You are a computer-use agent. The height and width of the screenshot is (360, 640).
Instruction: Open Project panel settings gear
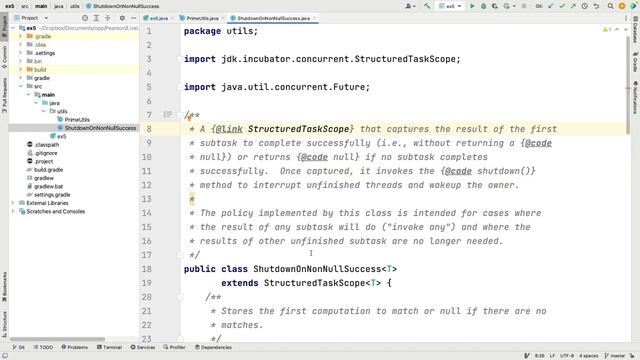click(122, 18)
